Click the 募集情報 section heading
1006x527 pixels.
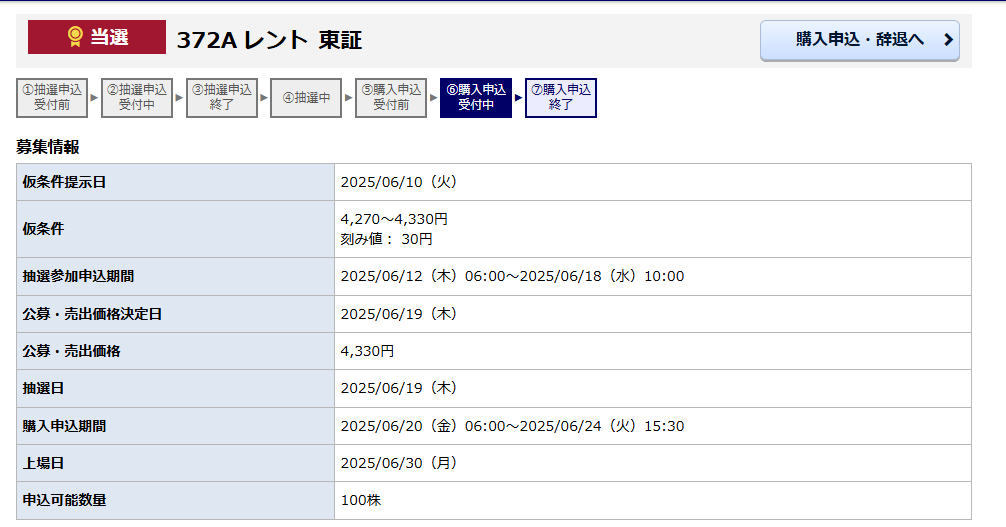48,147
